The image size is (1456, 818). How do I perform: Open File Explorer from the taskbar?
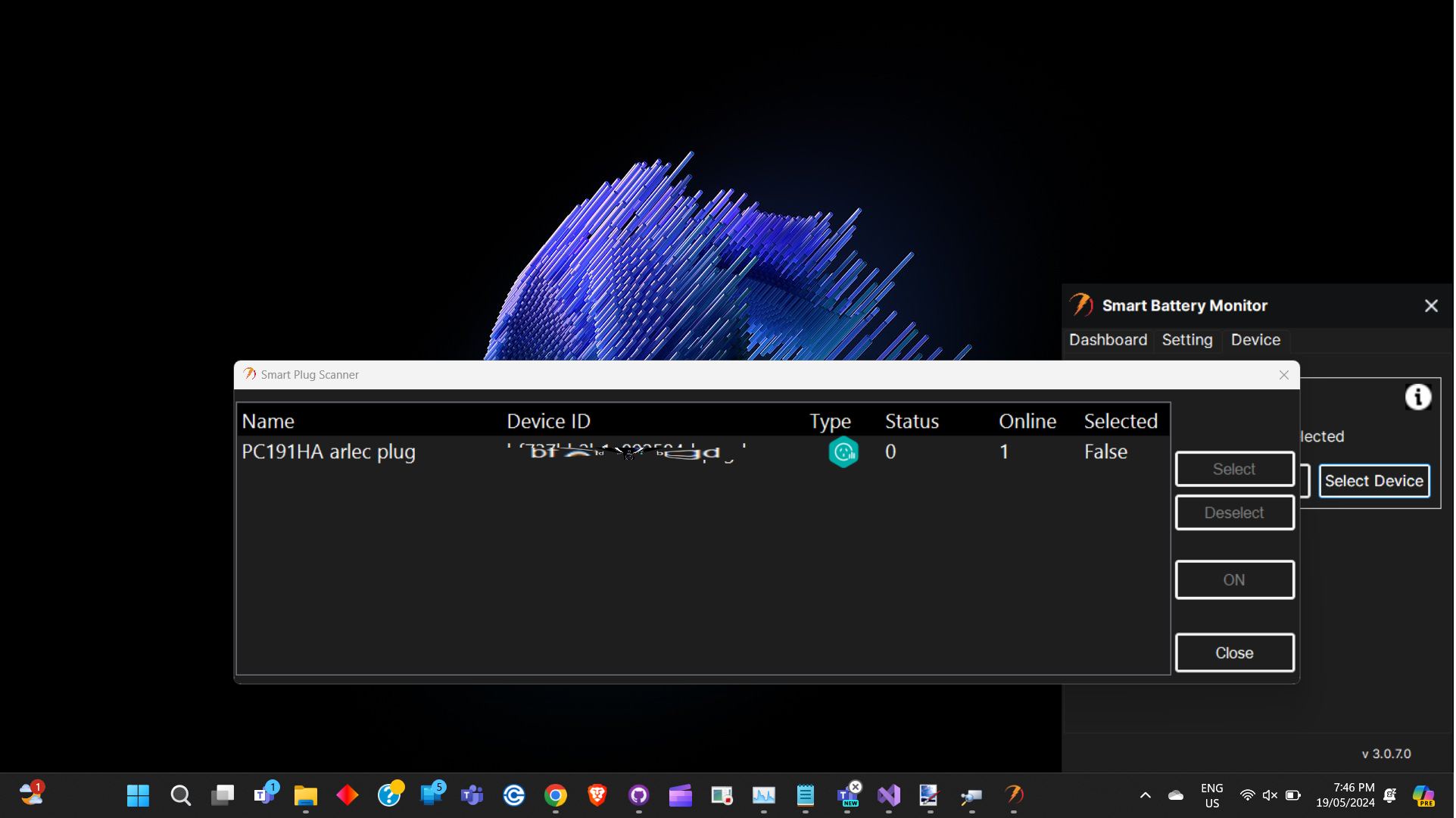306,795
